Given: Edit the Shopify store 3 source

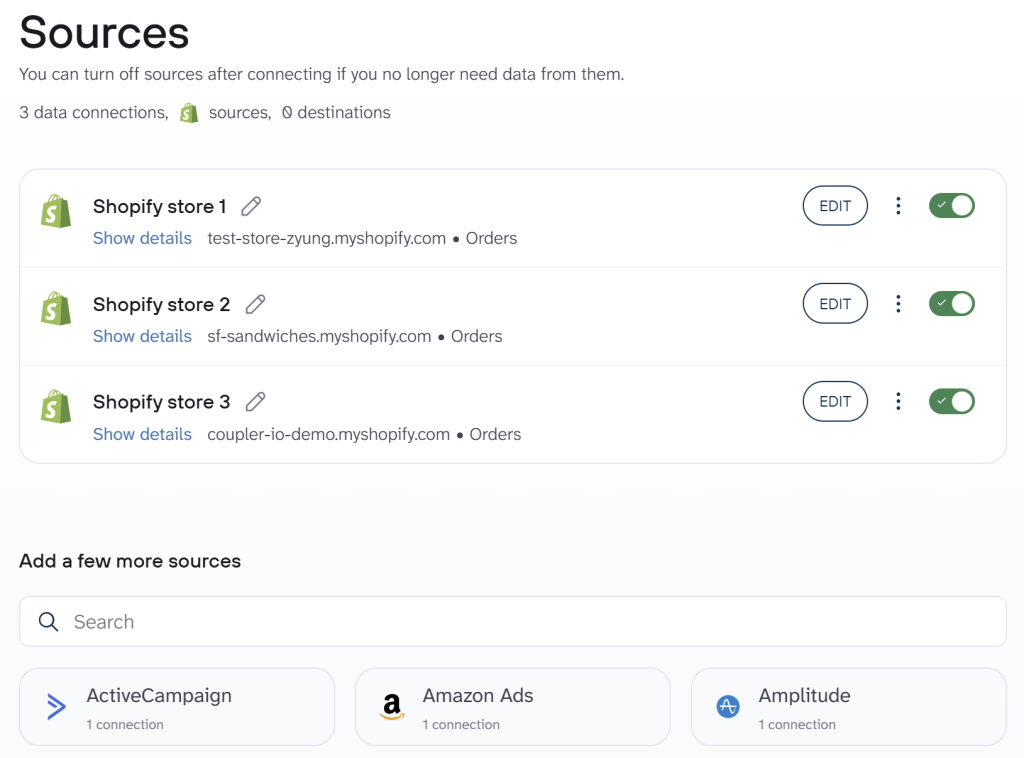Looking at the screenshot, I should [835, 401].
